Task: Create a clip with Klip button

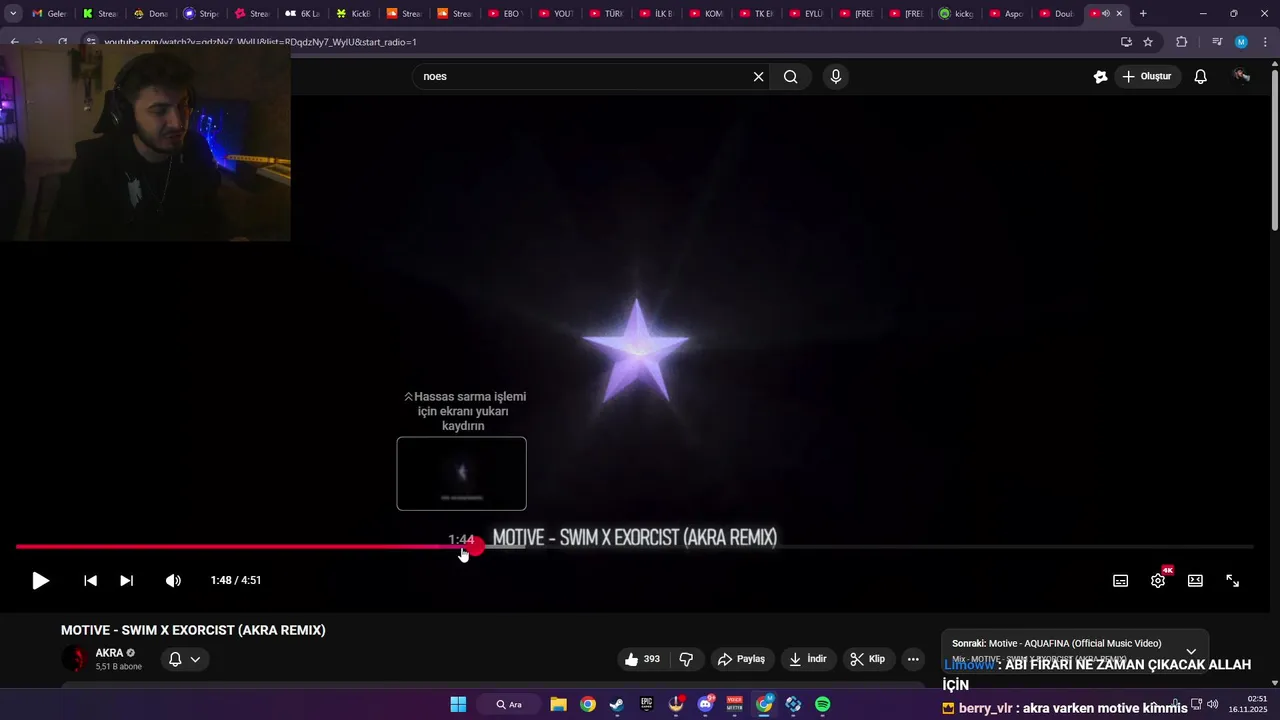Action: [868, 659]
